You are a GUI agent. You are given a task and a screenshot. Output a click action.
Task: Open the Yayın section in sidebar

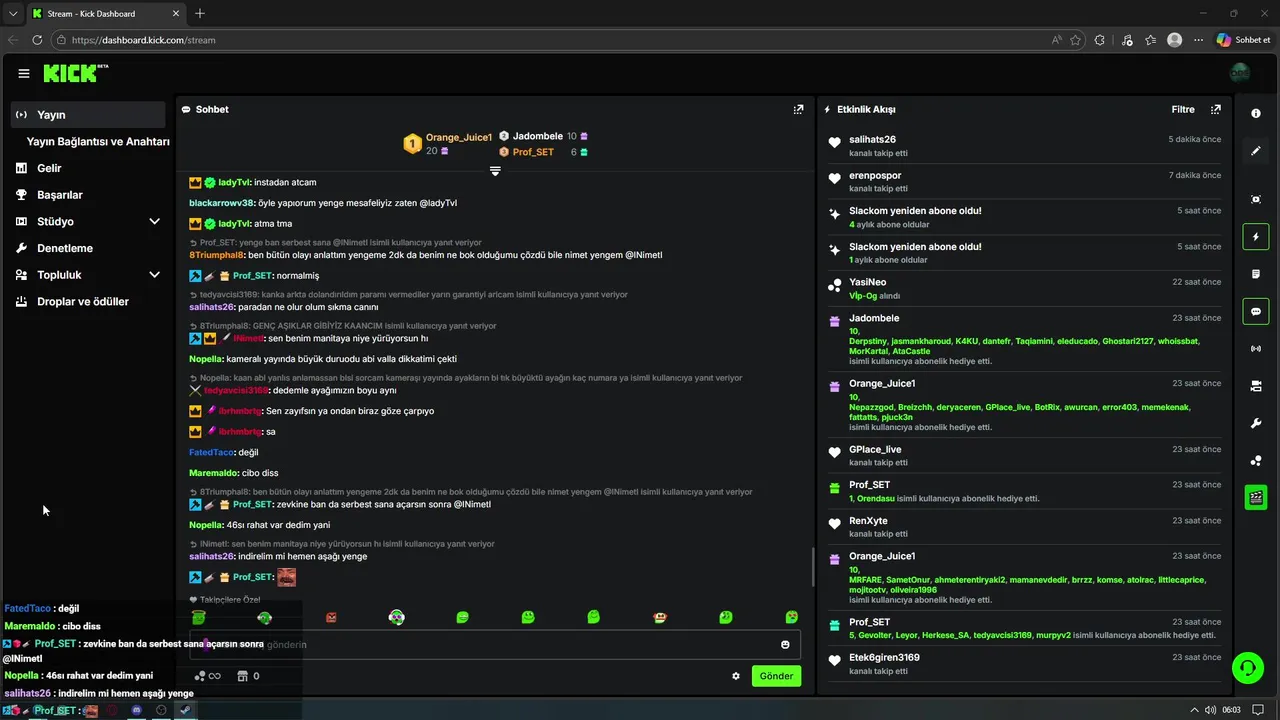coord(88,115)
